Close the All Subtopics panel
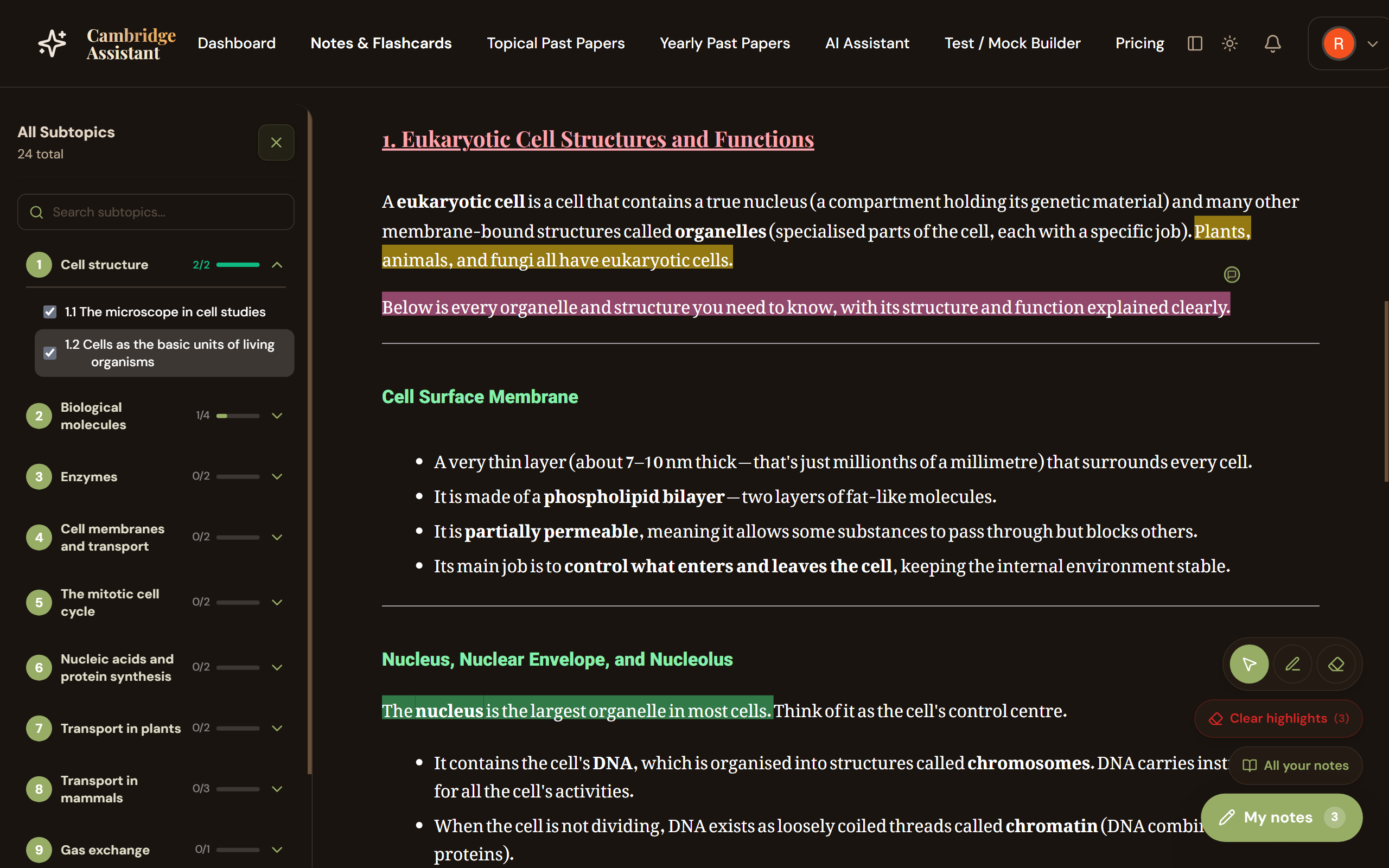 [x=276, y=142]
